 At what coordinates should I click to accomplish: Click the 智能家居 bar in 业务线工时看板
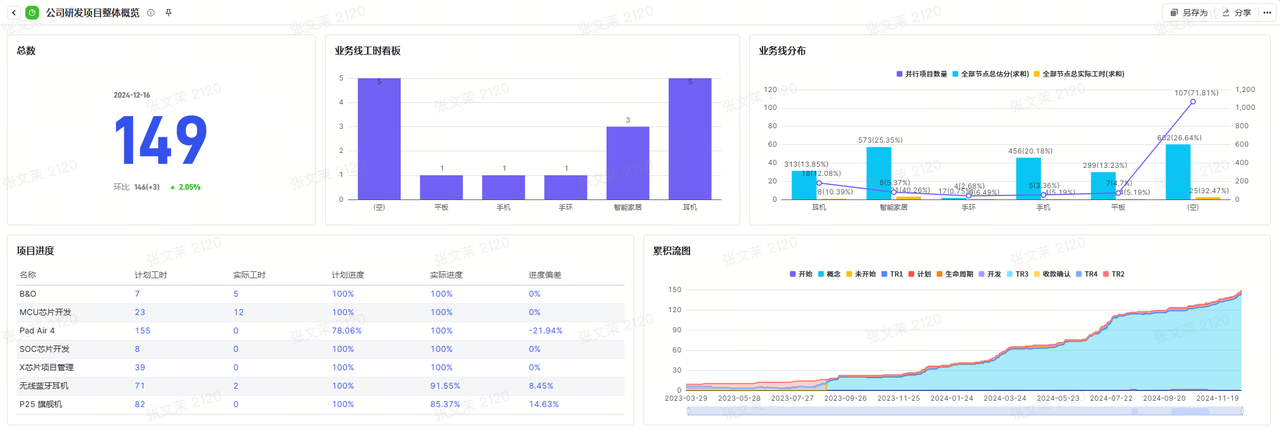628,163
